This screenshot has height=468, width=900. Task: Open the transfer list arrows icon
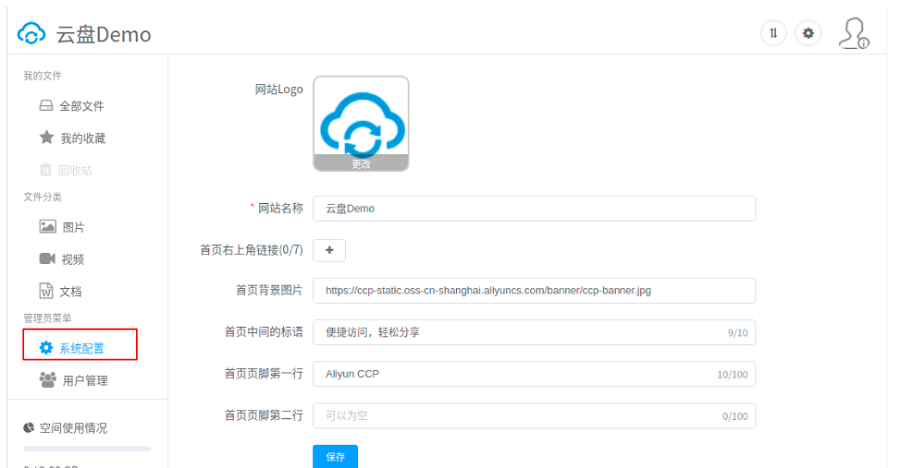(773, 33)
